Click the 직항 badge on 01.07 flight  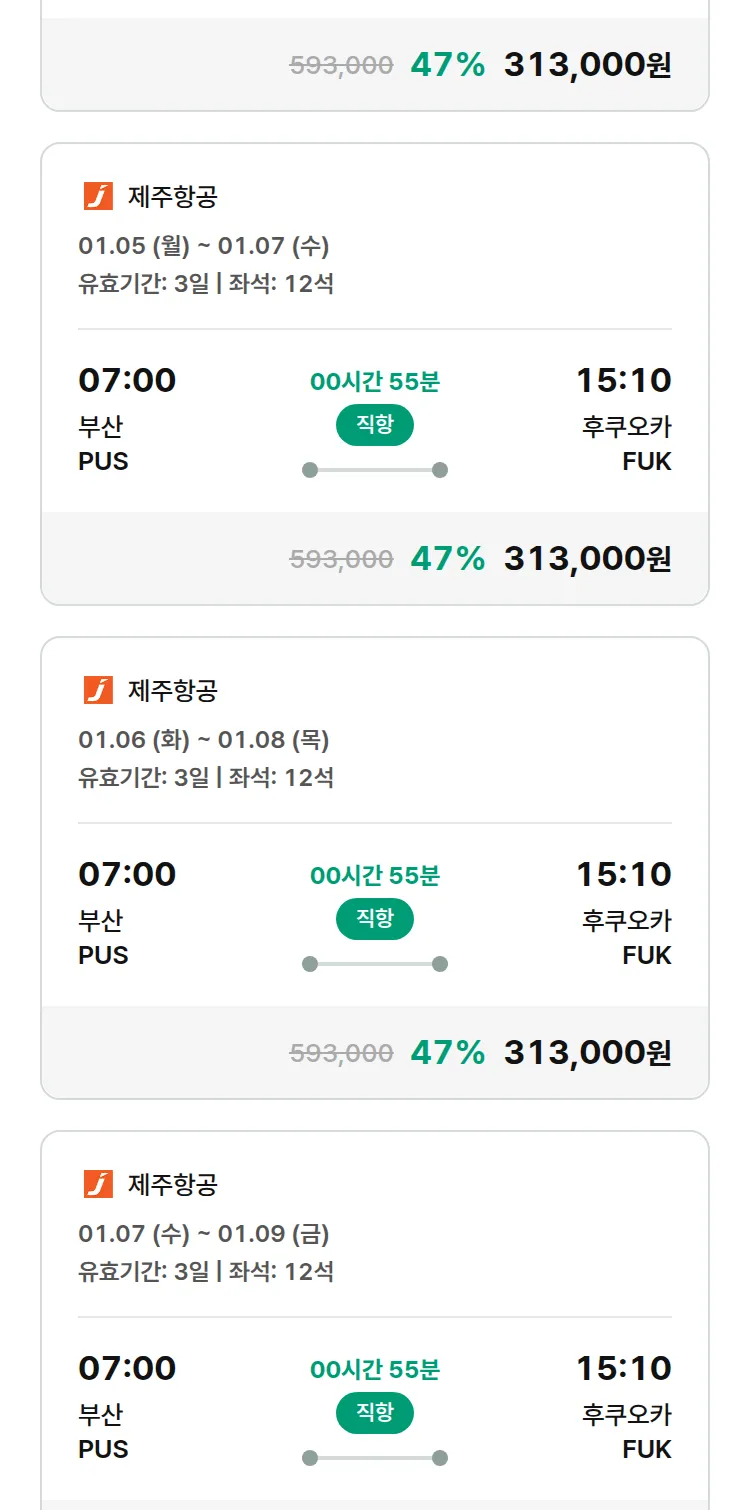pyautogui.click(x=375, y=1413)
